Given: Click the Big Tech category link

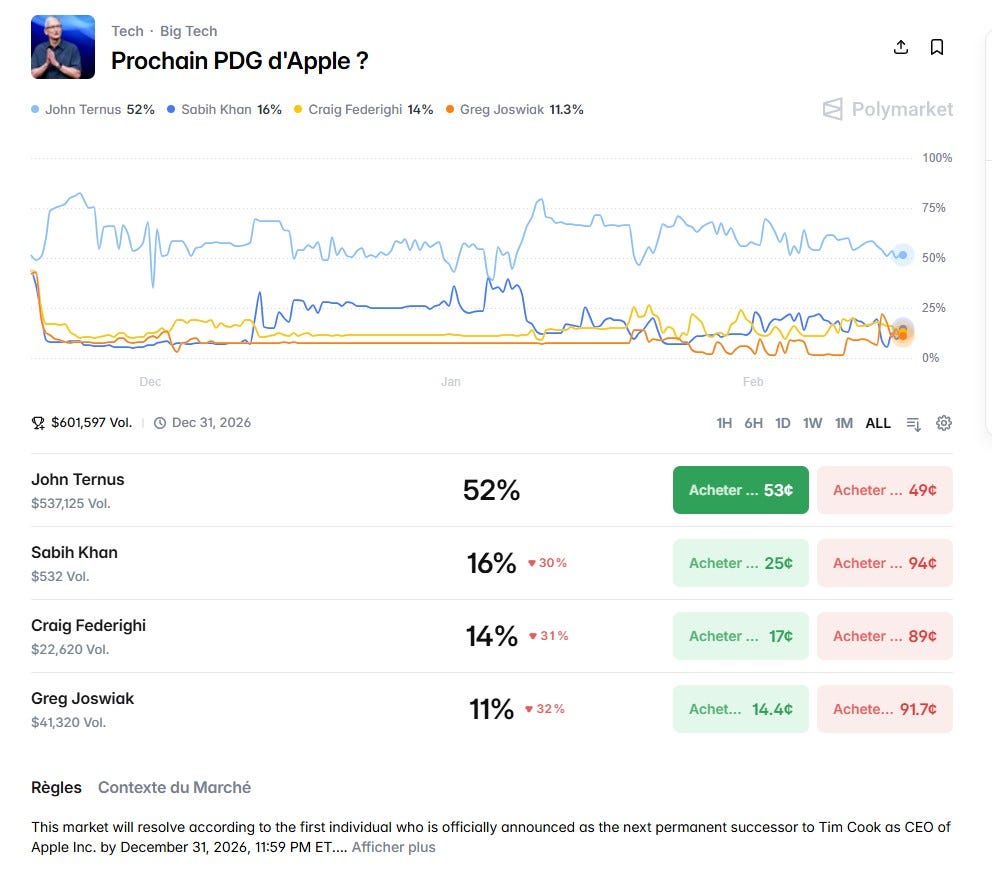Looking at the screenshot, I should (189, 31).
